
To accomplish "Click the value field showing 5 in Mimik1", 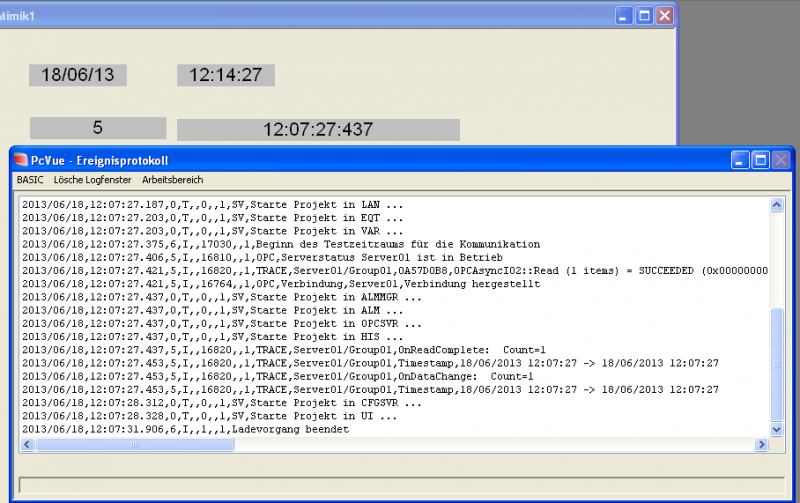I will click(98, 128).
